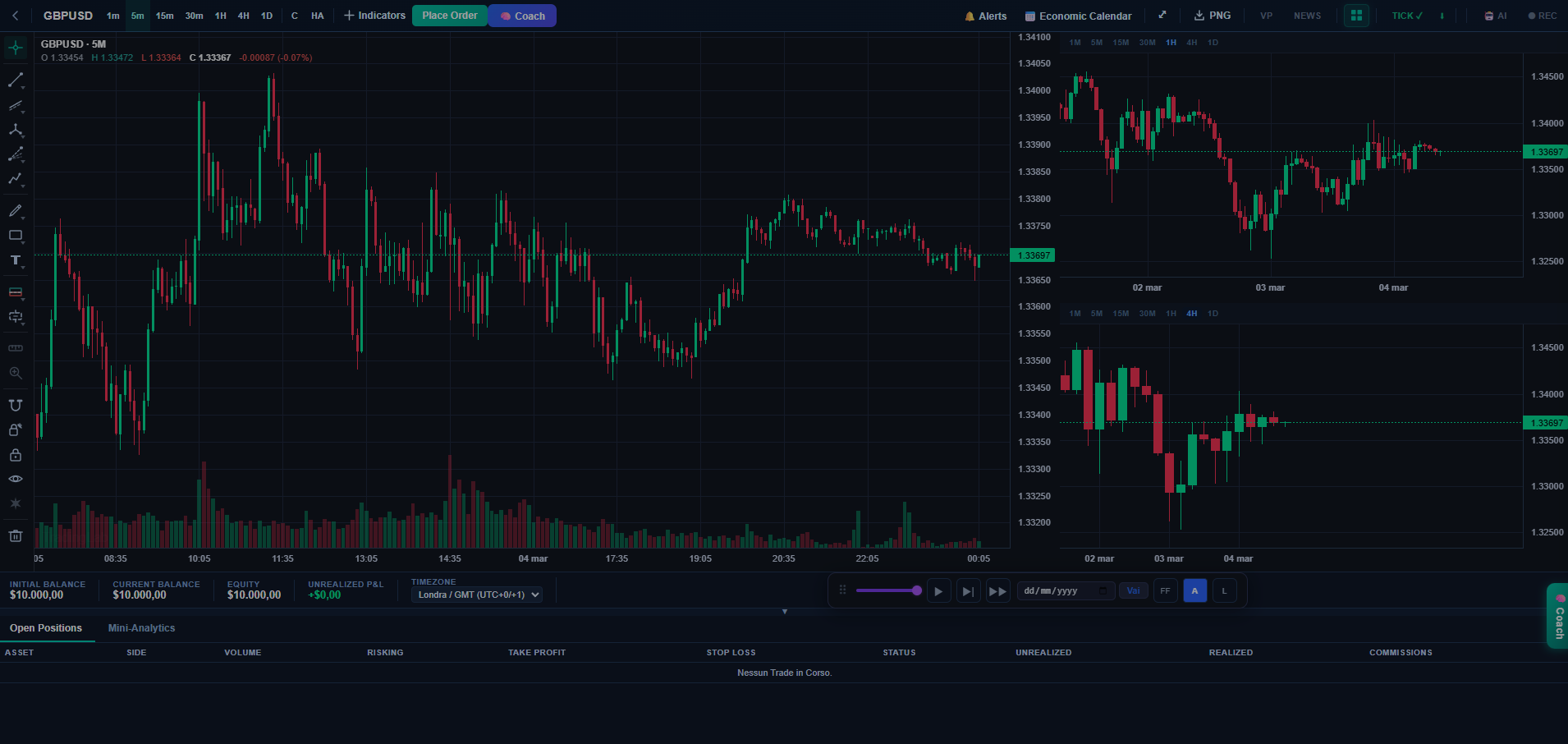This screenshot has height=744, width=1568.
Task: Enable the FF fast-forward mode toggle
Action: 1164,590
